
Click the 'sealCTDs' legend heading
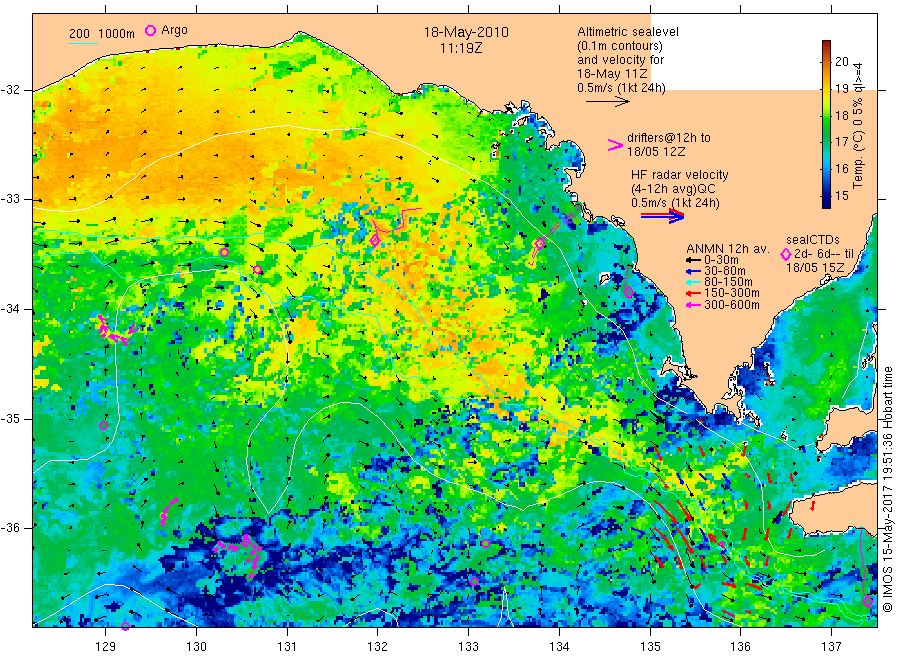812,240
